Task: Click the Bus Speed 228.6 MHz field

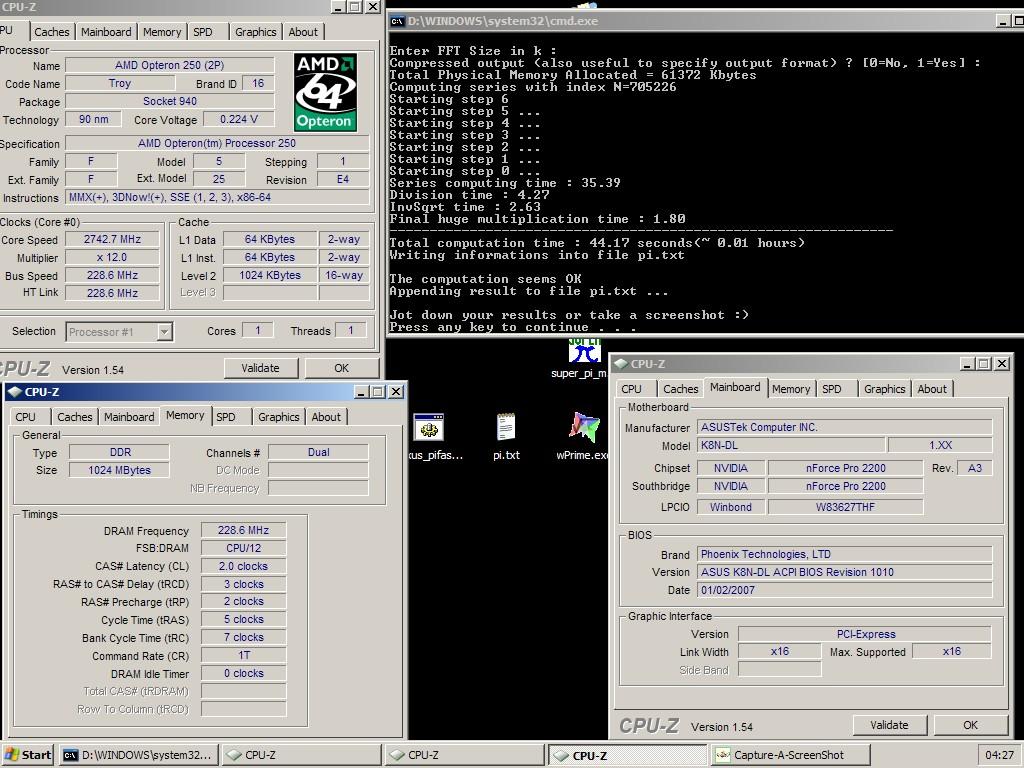Action: (112, 275)
